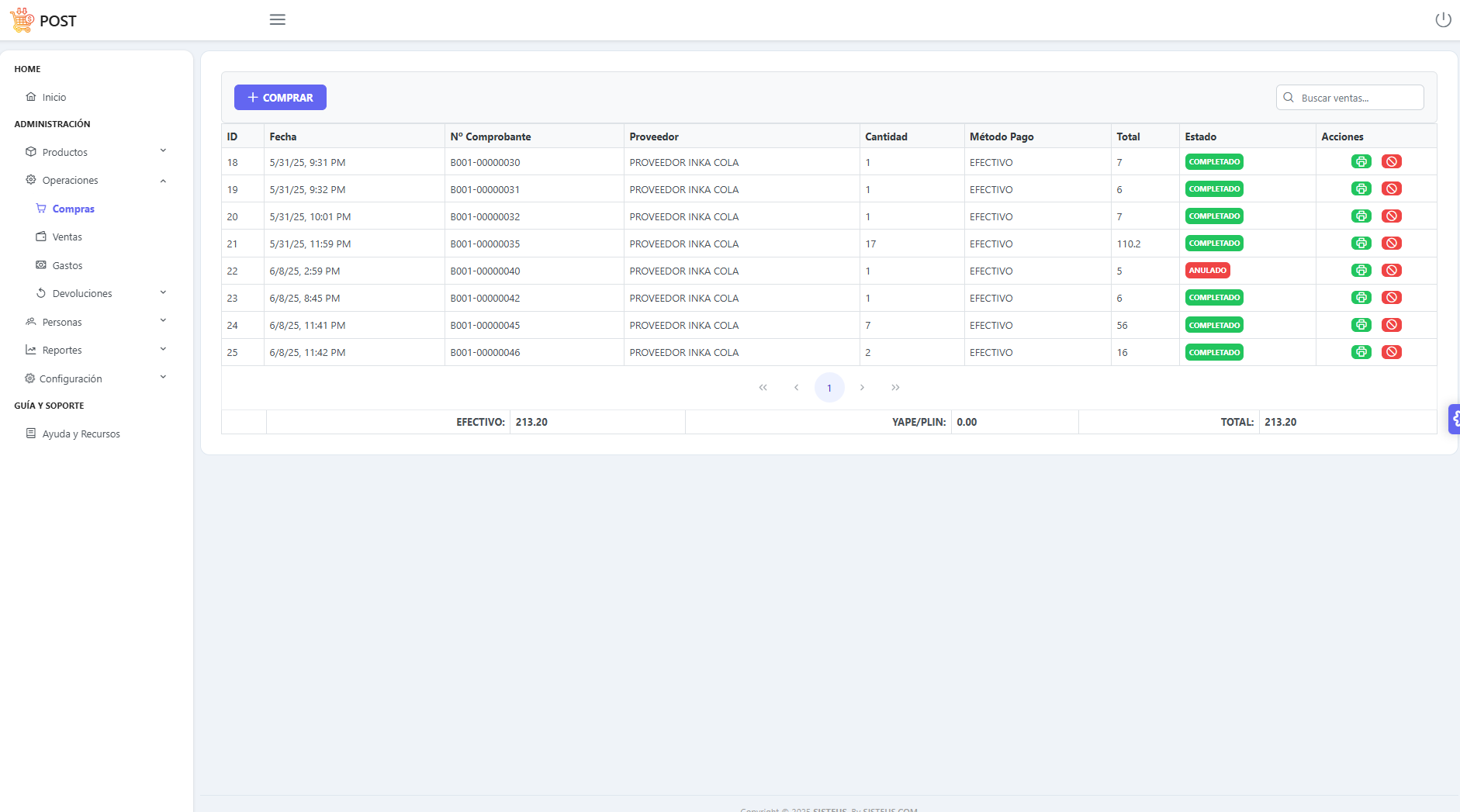
Task: Print the purchase with ID 24
Action: (1361, 325)
